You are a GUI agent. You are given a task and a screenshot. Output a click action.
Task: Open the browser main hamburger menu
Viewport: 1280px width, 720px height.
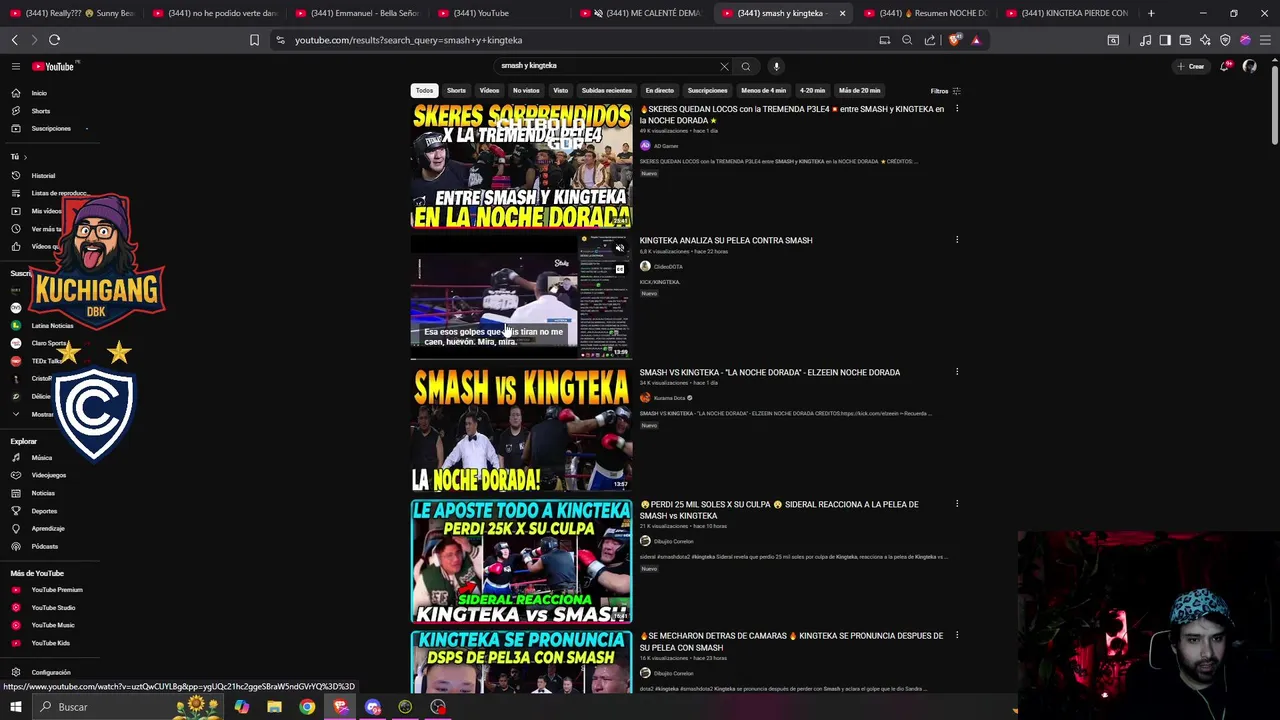(1266, 40)
